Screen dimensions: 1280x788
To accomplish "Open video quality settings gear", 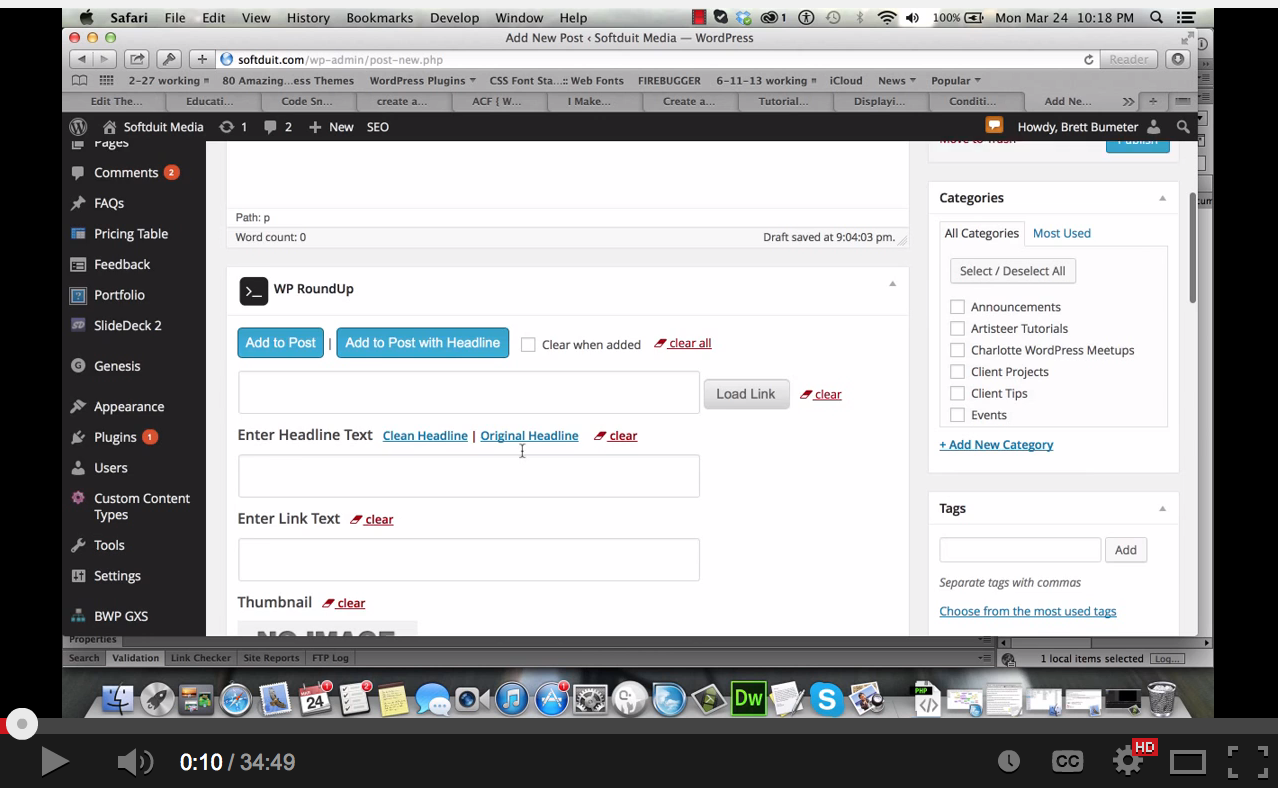I will tap(1128, 762).
